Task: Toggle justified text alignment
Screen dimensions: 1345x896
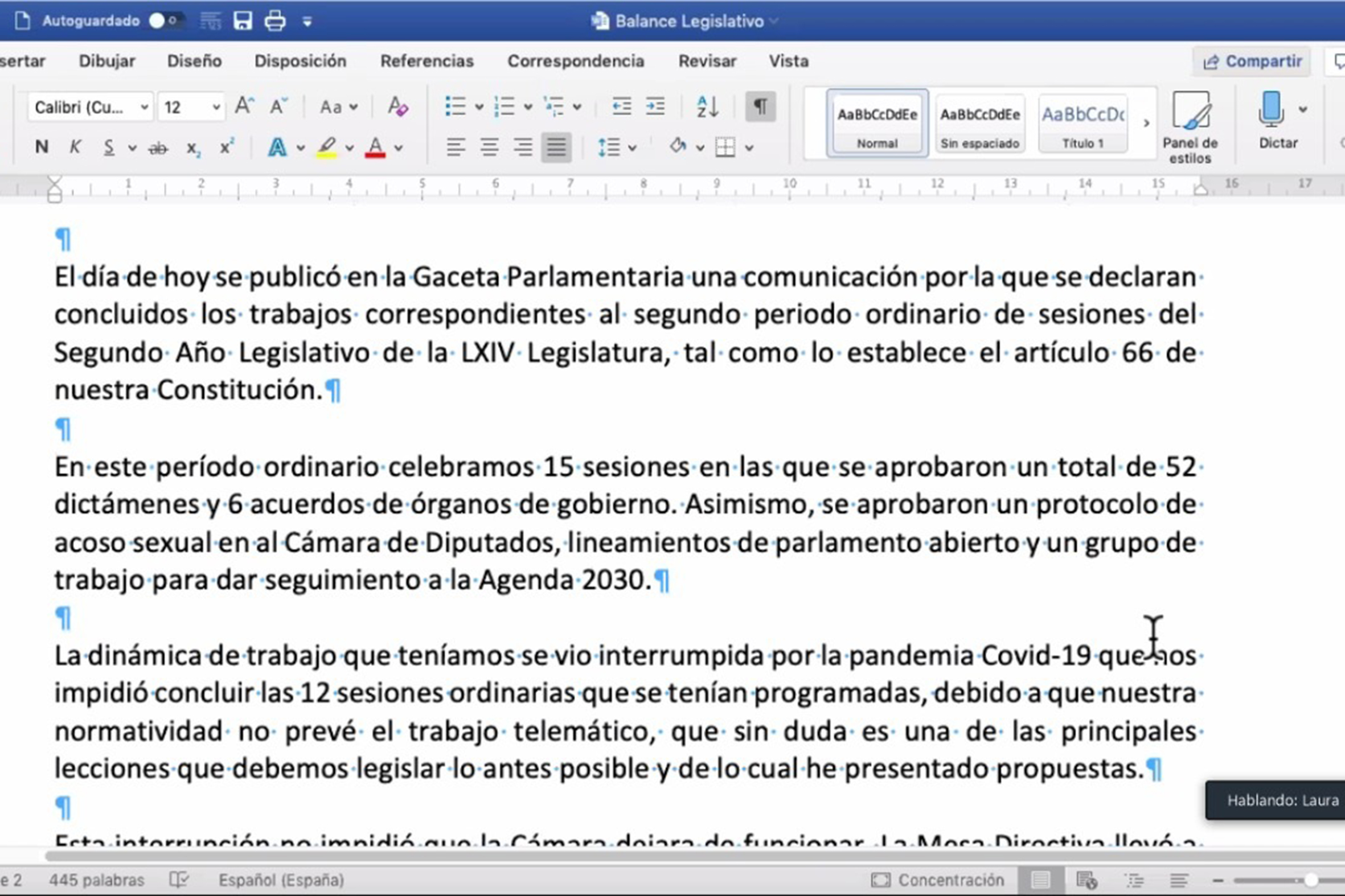Action: pyautogui.click(x=556, y=148)
